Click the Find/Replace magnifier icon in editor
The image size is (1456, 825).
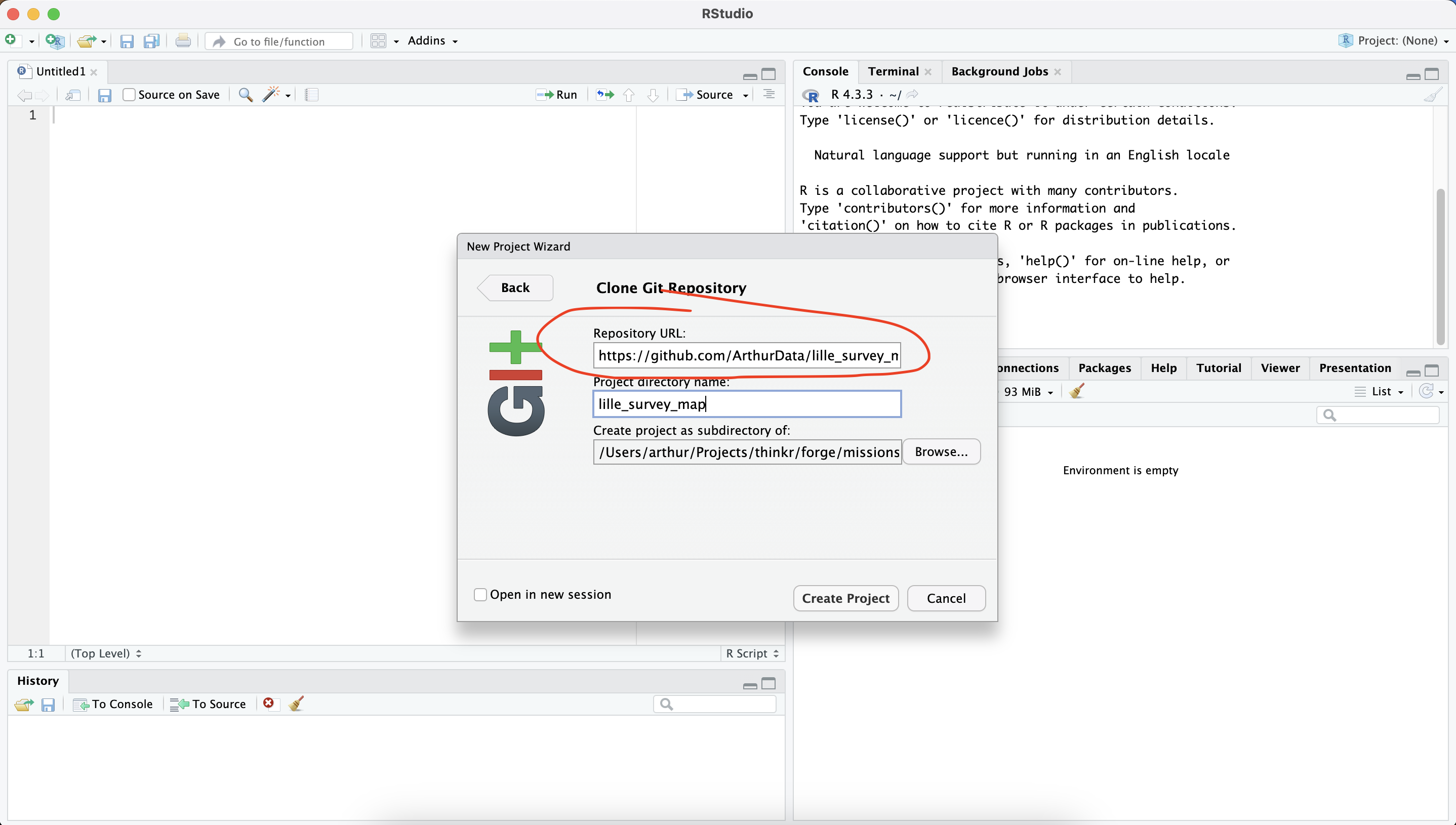click(x=246, y=95)
